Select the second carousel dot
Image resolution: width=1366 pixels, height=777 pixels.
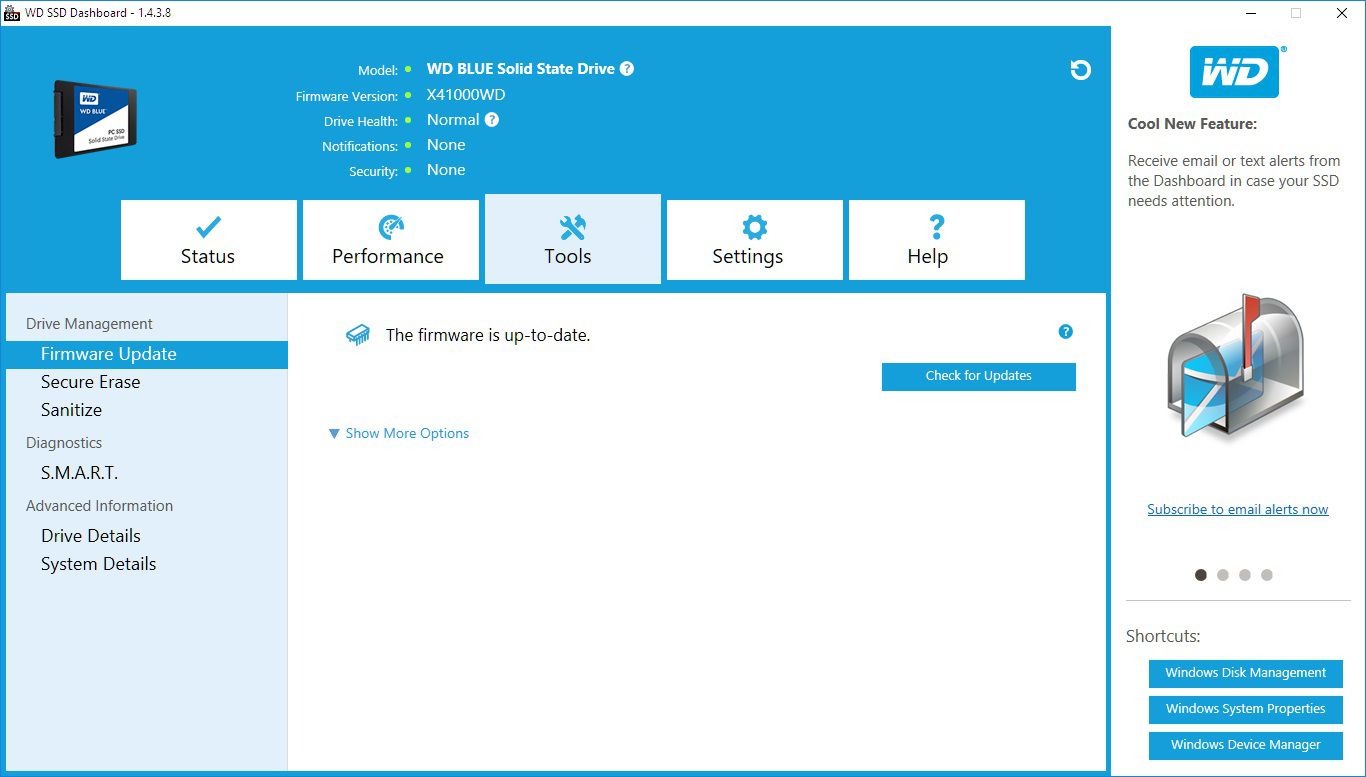coord(1223,575)
